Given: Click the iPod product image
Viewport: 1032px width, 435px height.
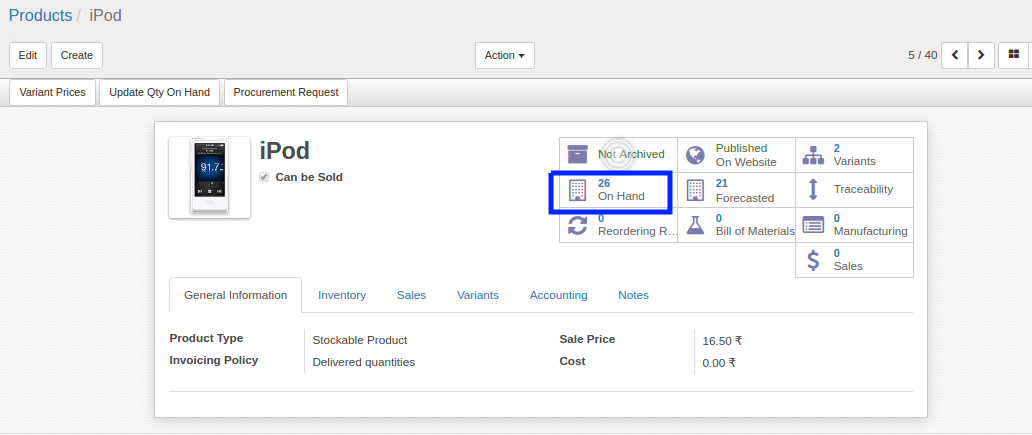Looking at the screenshot, I should point(209,177).
